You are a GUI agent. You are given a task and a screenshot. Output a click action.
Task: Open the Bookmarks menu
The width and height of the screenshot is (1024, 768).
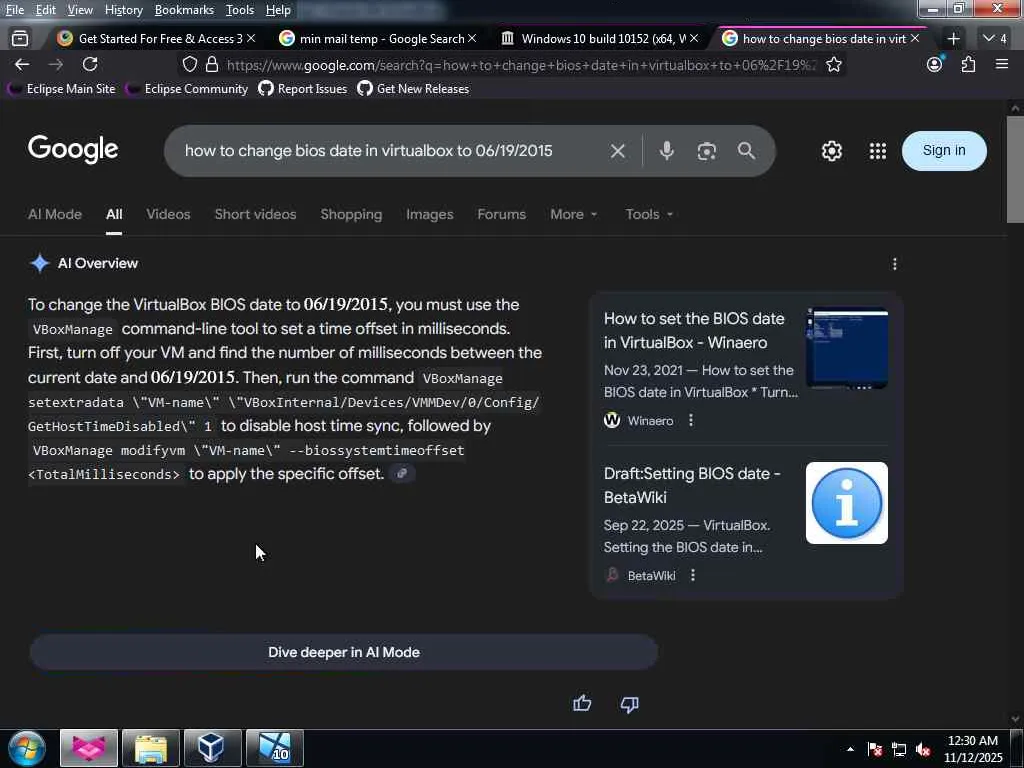[184, 10]
